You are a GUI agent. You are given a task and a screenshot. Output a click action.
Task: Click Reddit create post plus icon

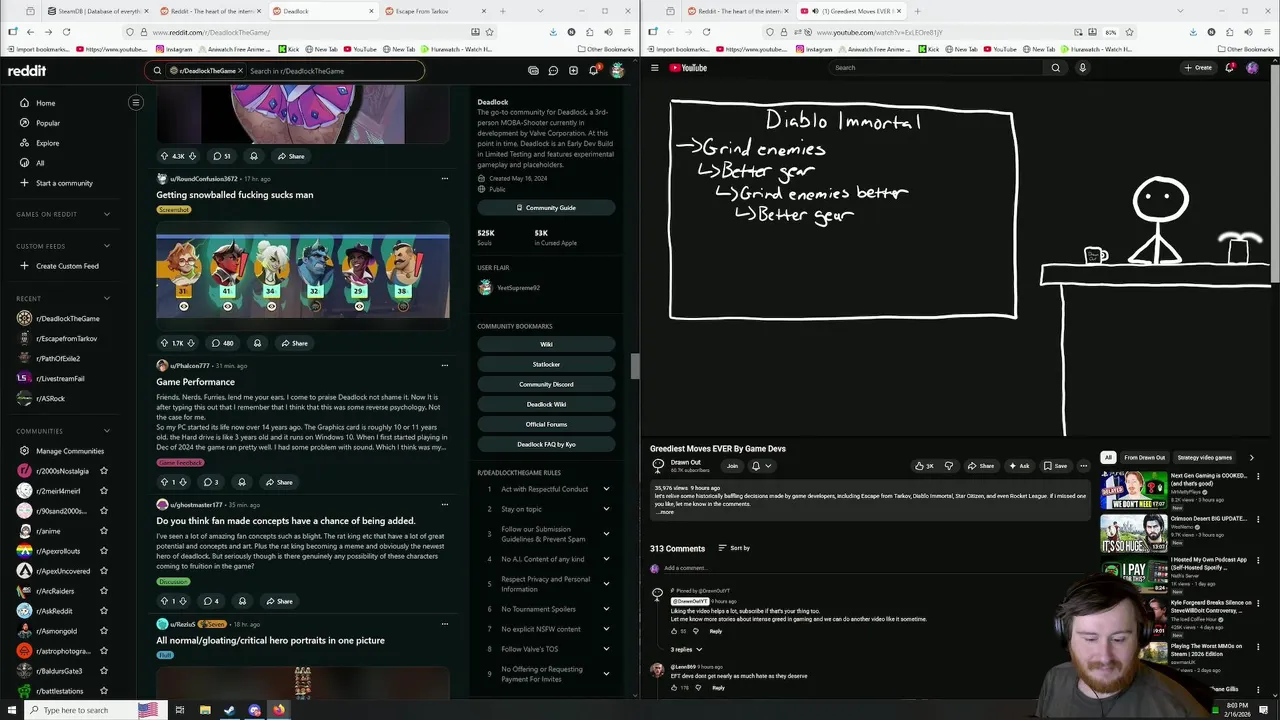[573, 71]
